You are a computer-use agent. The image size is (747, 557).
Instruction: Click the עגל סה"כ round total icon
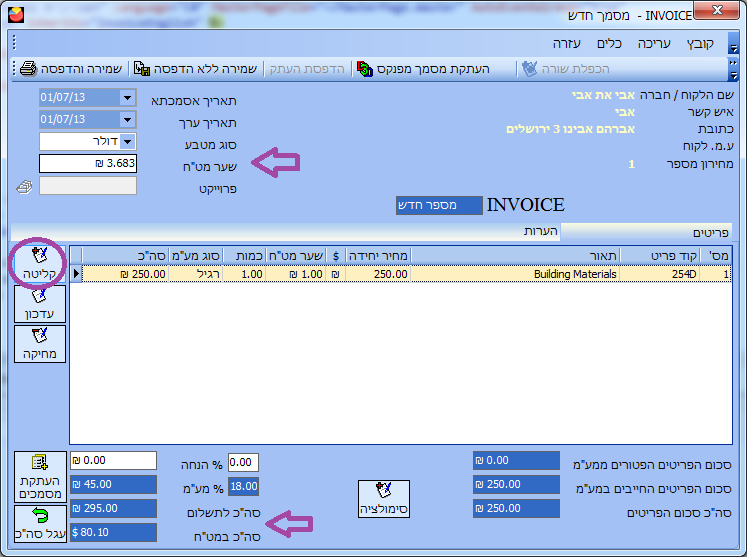coord(40,515)
